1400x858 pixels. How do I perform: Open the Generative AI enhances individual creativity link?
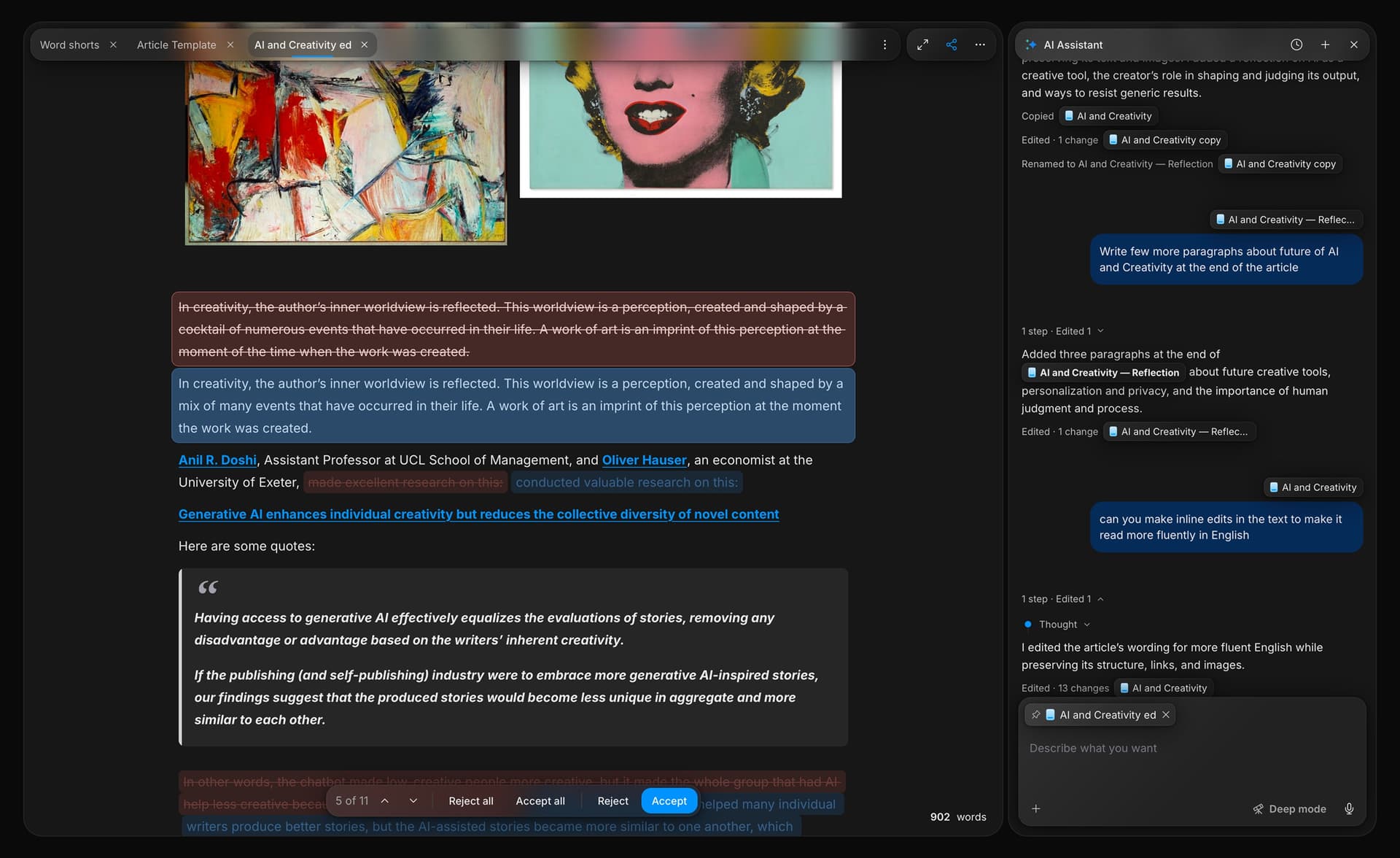pyautogui.click(x=478, y=514)
